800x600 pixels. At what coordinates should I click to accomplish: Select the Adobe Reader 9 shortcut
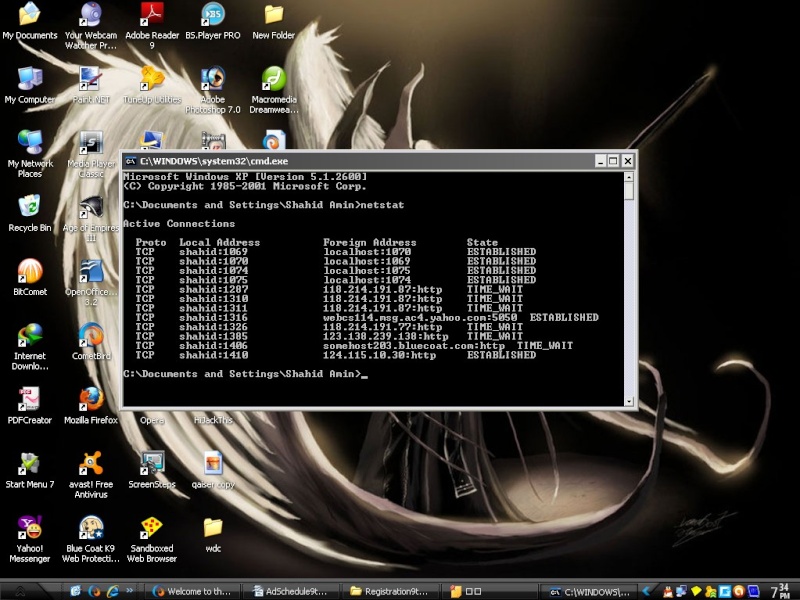[152, 24]
